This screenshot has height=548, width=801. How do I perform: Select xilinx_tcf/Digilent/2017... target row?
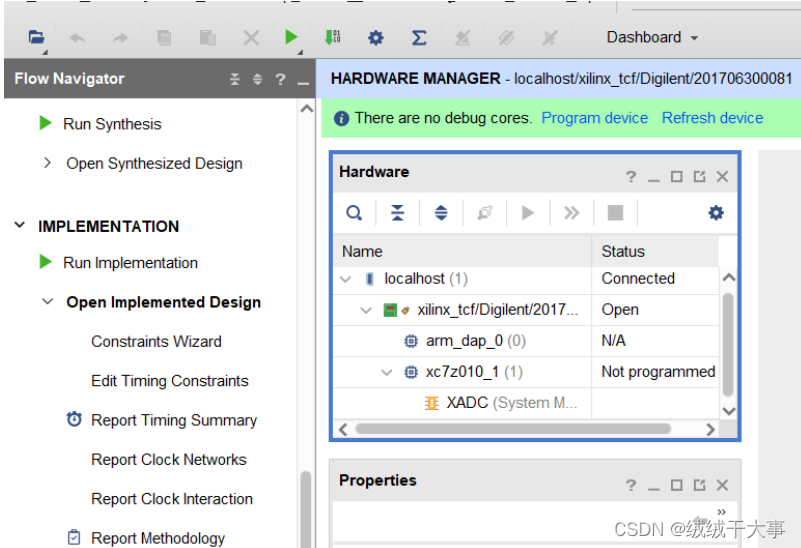coord(526,310)
